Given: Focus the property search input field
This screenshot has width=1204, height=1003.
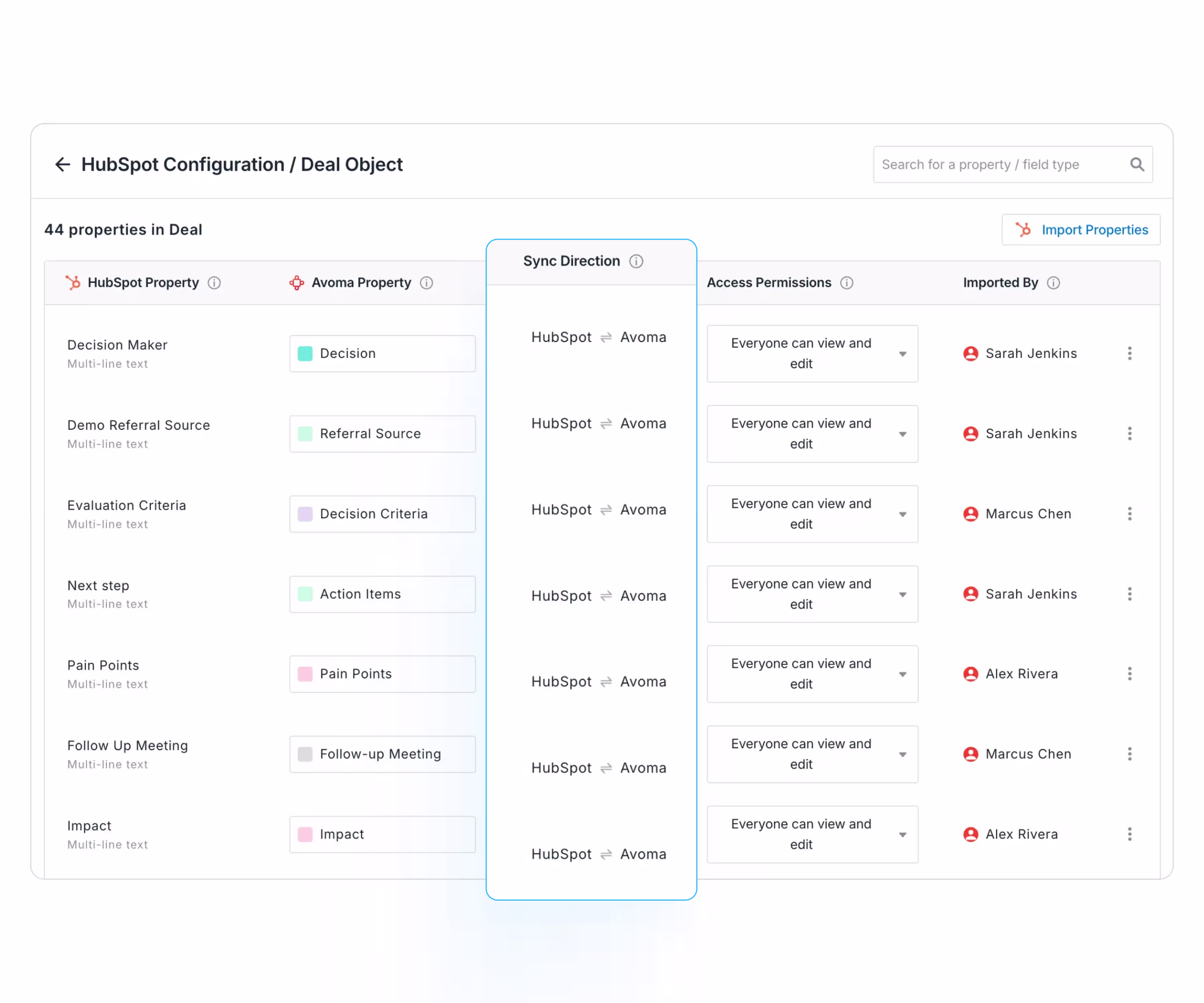Looking at the screenshot, I should 1013,164.
